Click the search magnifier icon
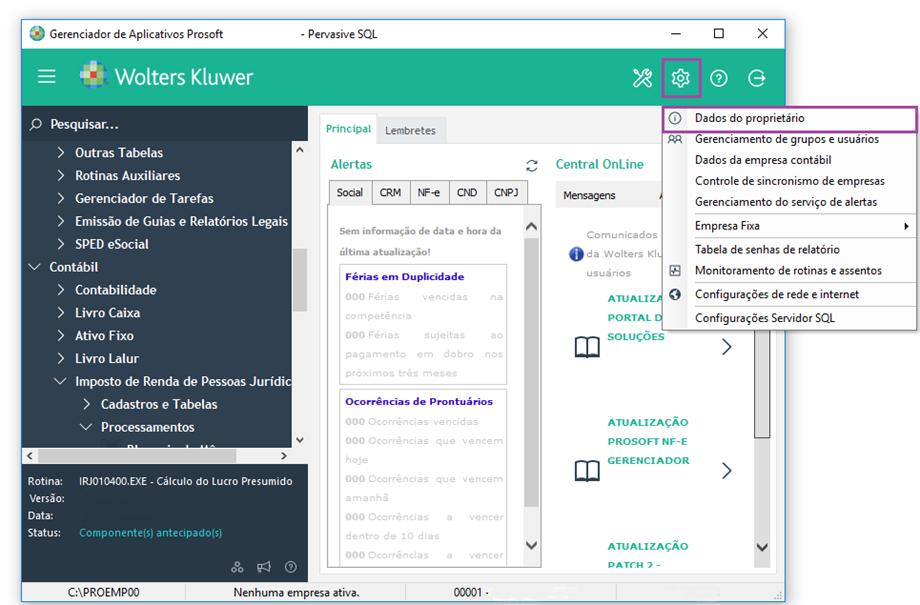Viewport: 920px width, 605px height. tap(36, 124)
